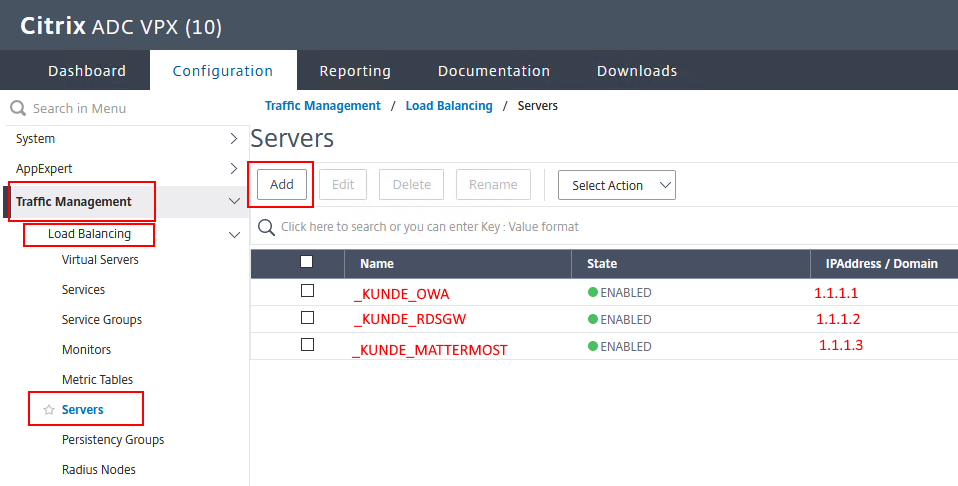Switch to the Dashboard tab
The image size is (958, 486).
point(87,71)
